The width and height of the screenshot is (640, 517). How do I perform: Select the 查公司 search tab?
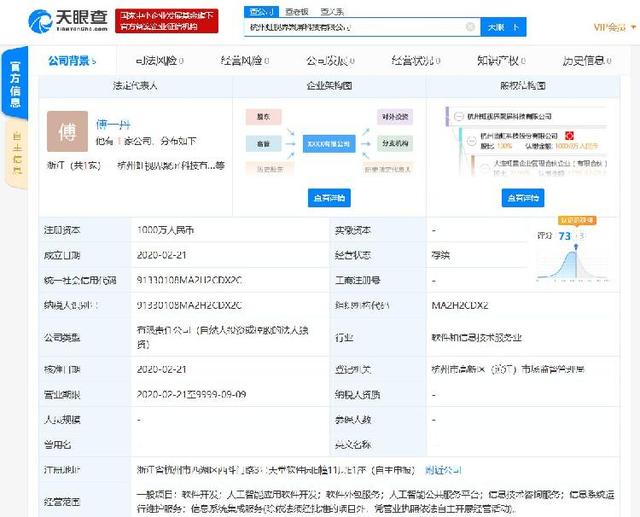(261, 11)
